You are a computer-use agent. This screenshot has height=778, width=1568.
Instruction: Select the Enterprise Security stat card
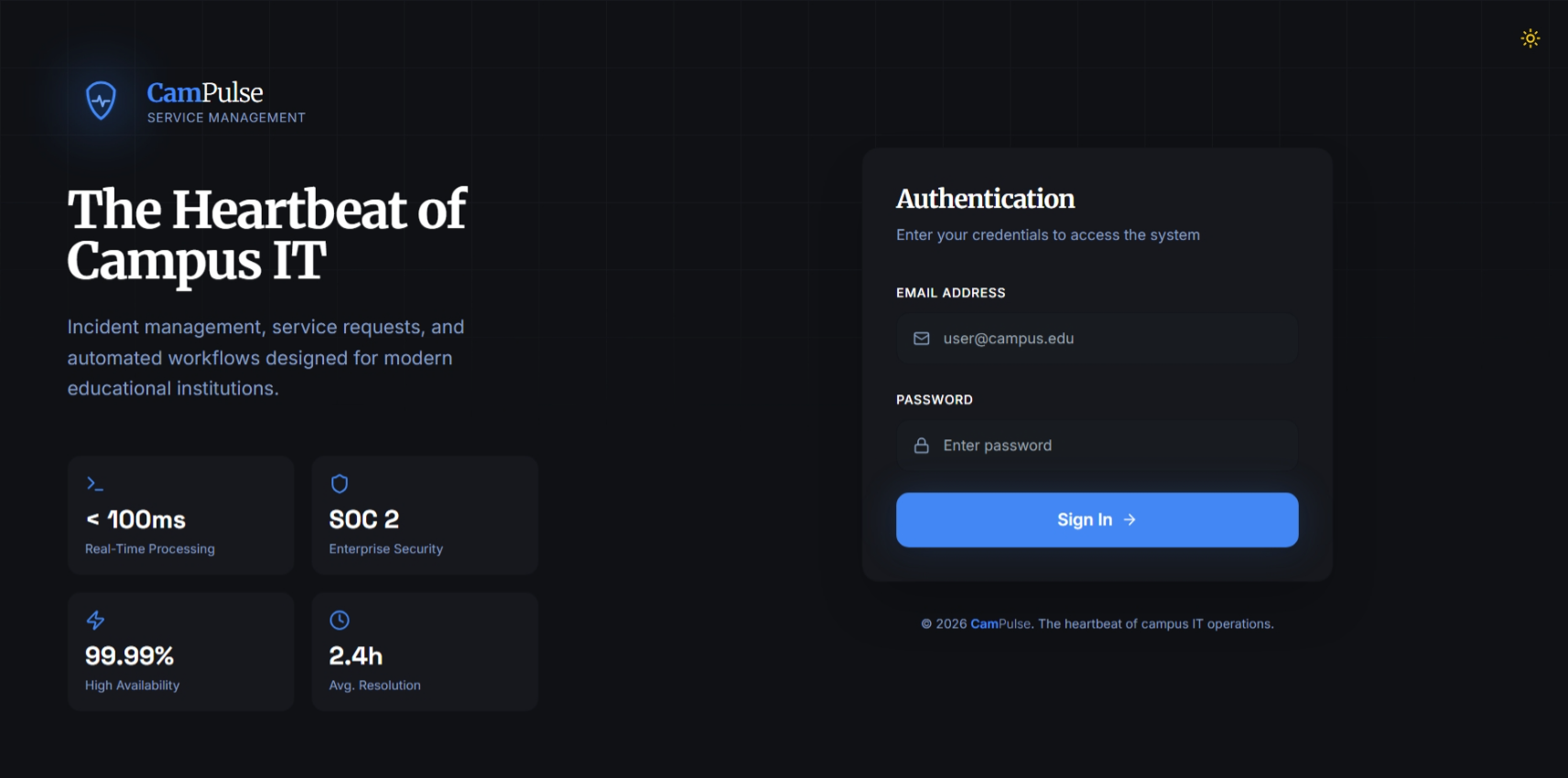[x=425, y=515]
